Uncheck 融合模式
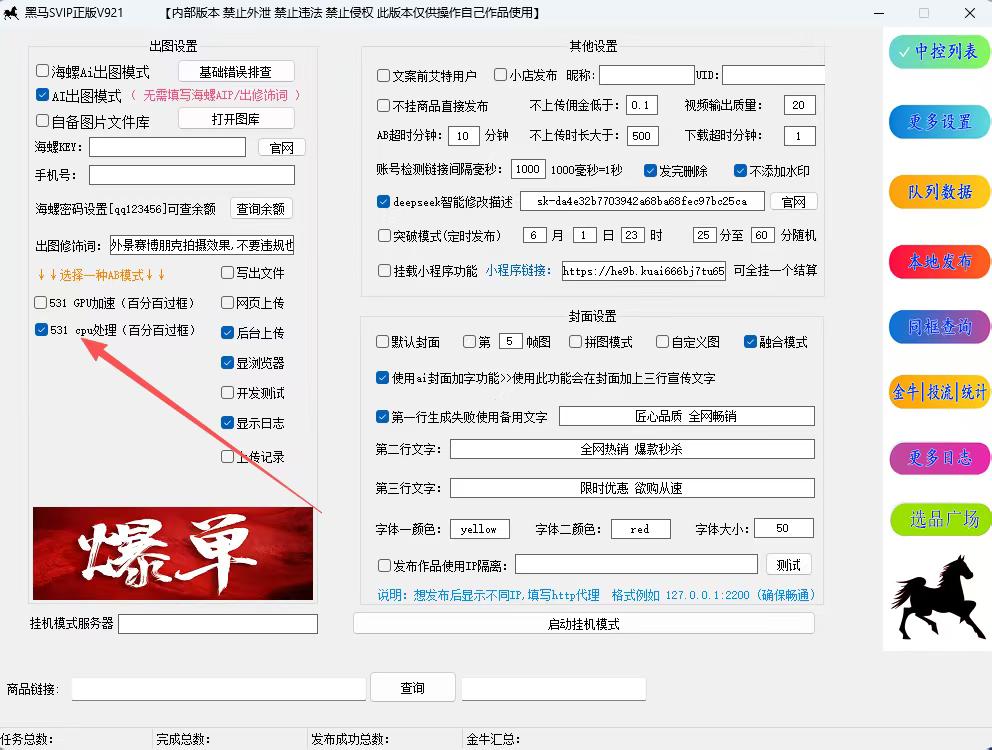This screenshot has width=992, height=750. pos(750,342)
